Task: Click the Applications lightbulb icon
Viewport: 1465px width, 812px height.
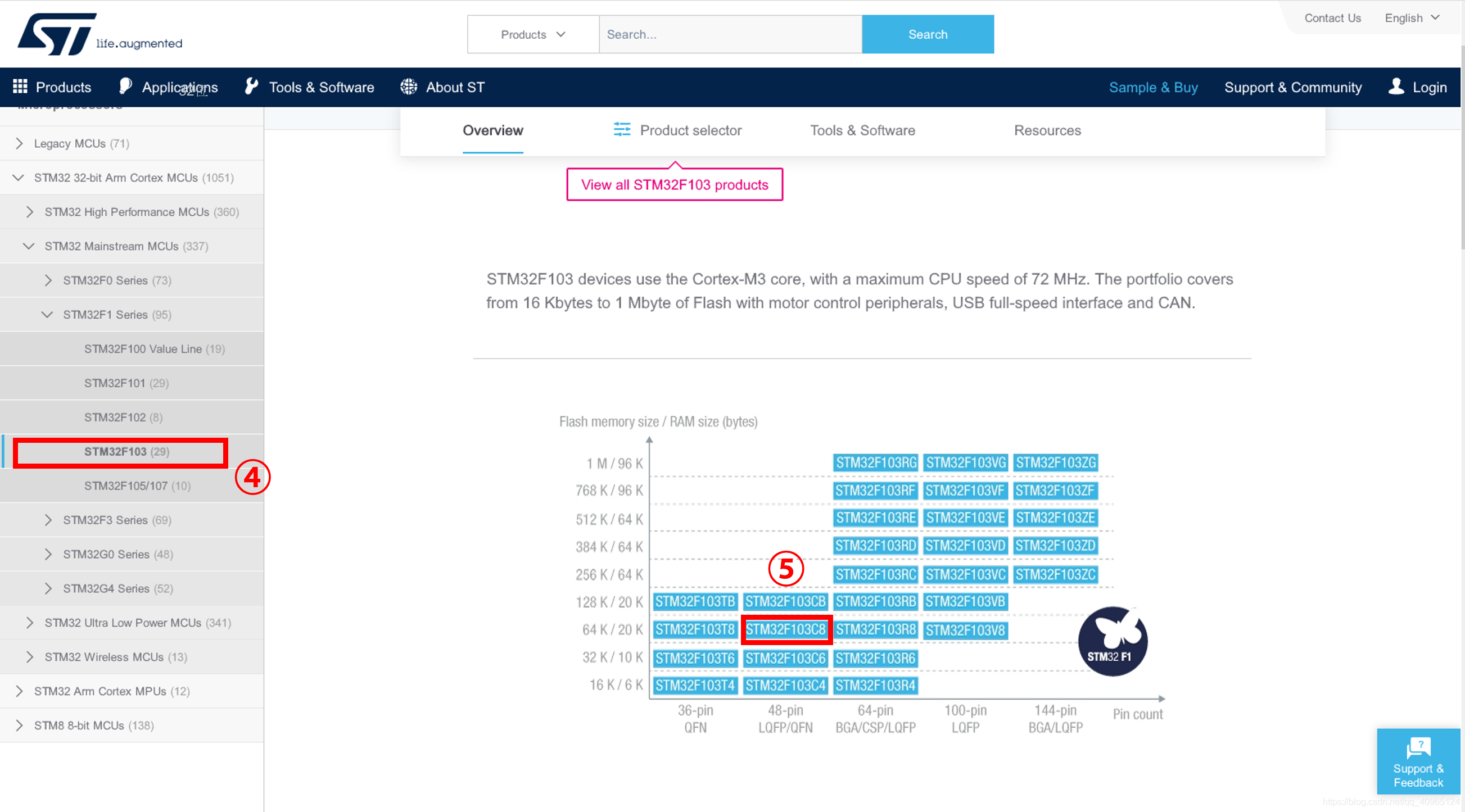Action: (x=125, y=87)
